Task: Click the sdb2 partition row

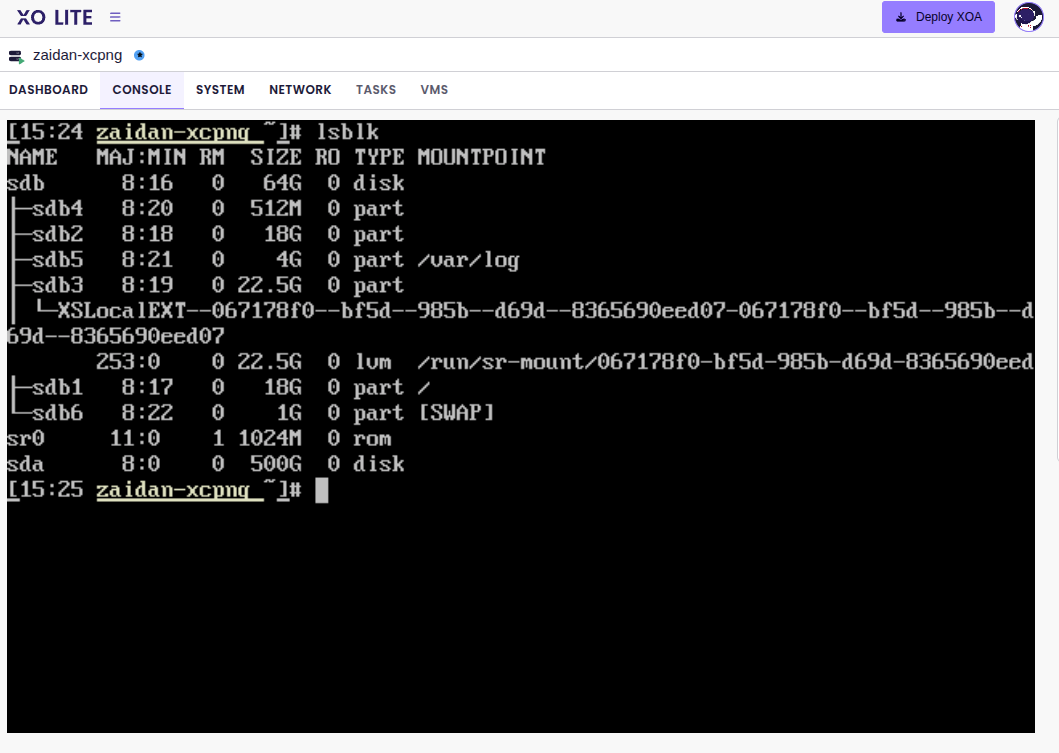Action: 206,234
